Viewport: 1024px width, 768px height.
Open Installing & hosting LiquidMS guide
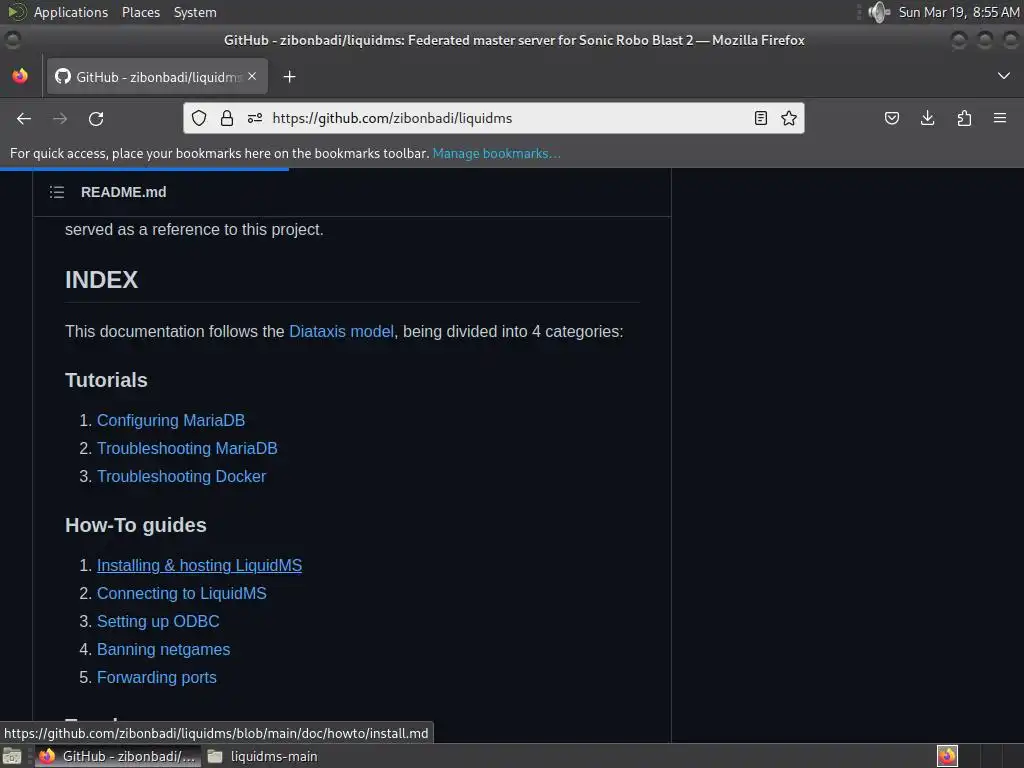(x=199, y=565)
